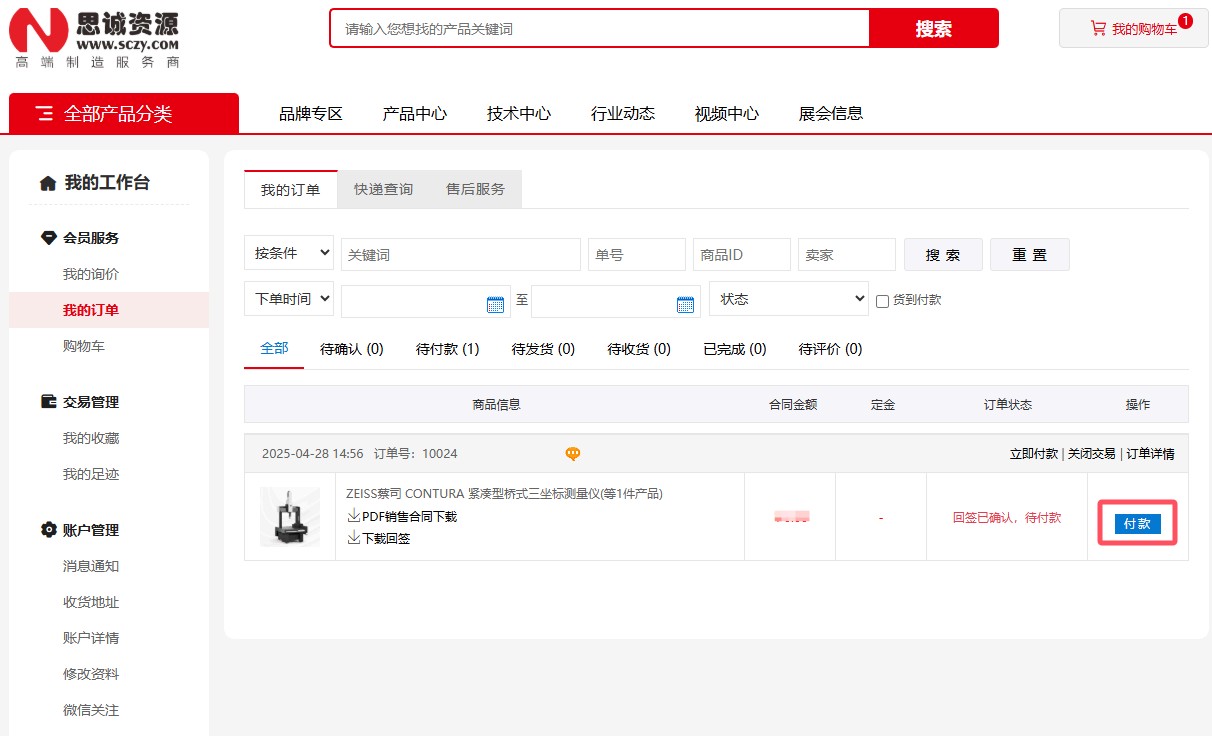This screenshot has height=736, width=1212.
Task: Open the 下单时间 dropdown
Action: [289, 299]
